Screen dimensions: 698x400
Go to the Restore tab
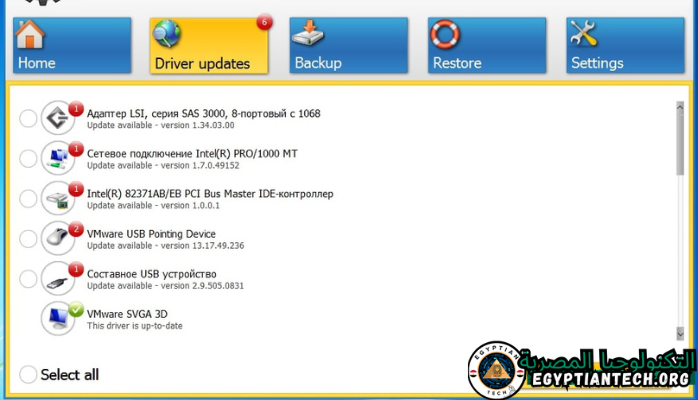[486, 46]
